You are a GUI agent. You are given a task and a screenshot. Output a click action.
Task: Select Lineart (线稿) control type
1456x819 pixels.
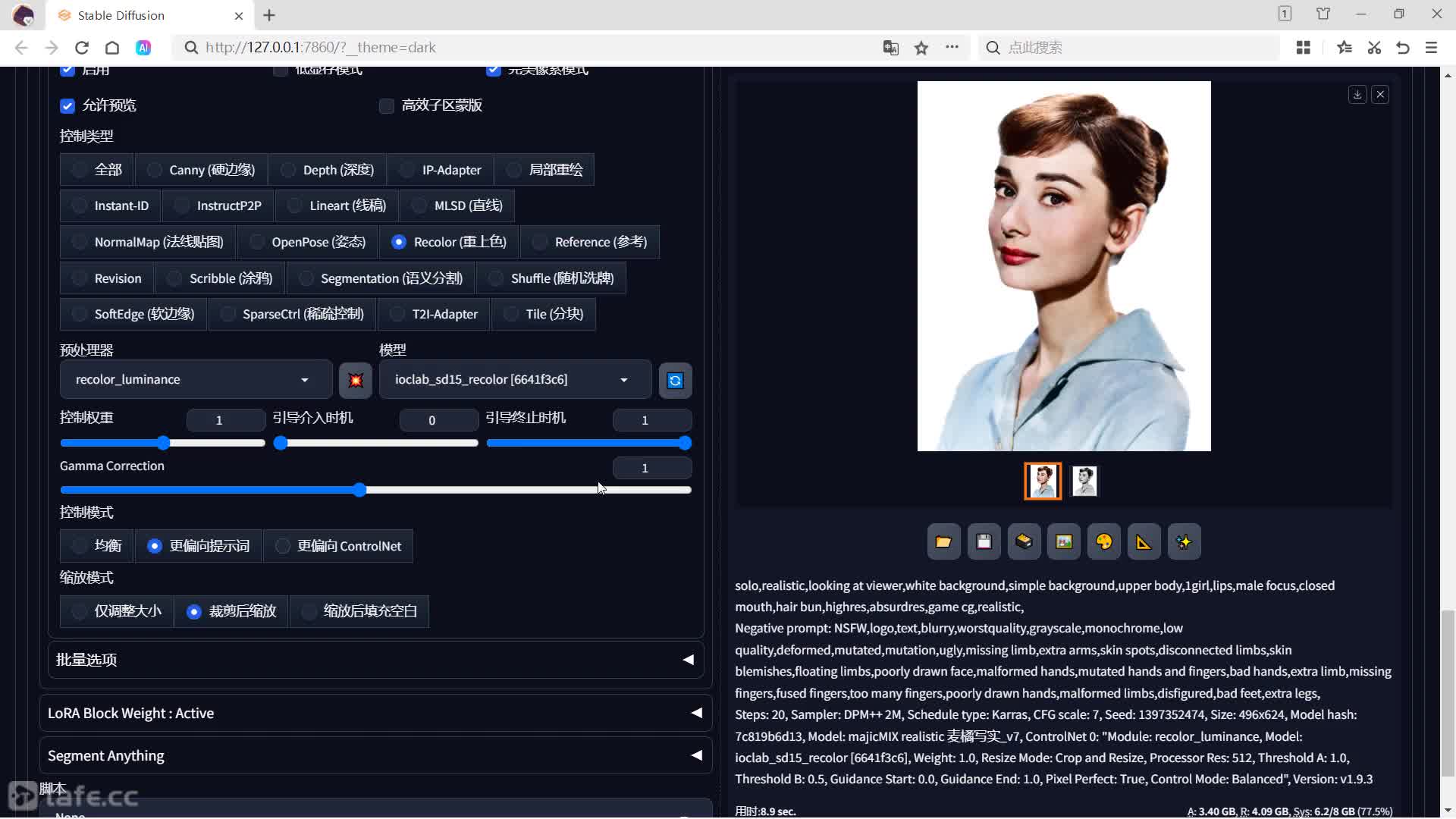click(x=337, y=206)
